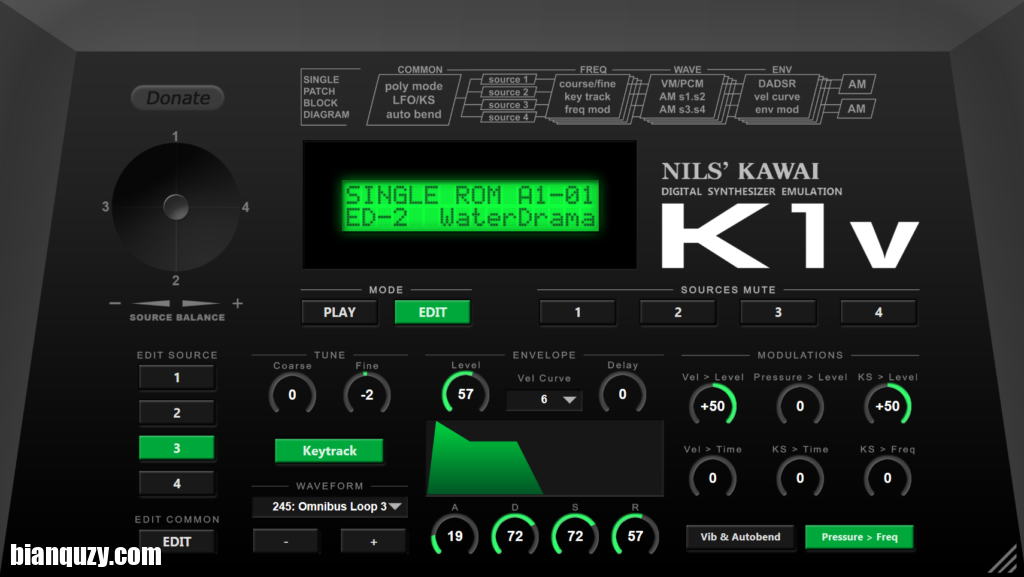Viewport: 1024px width, 577px height.
Task: Mute source 4
Action: click(x=878, y=312)
